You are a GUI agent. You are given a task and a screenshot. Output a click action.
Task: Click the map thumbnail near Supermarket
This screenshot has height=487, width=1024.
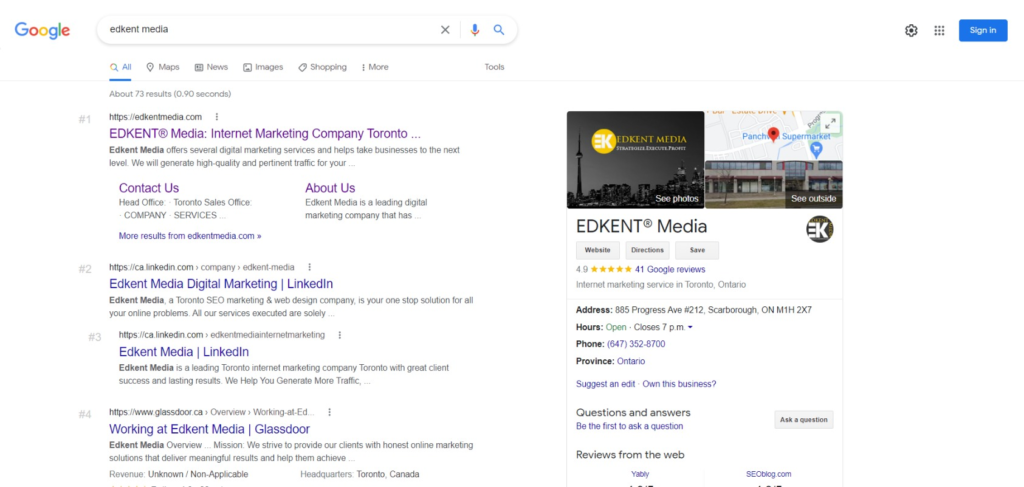click(774, 135)
